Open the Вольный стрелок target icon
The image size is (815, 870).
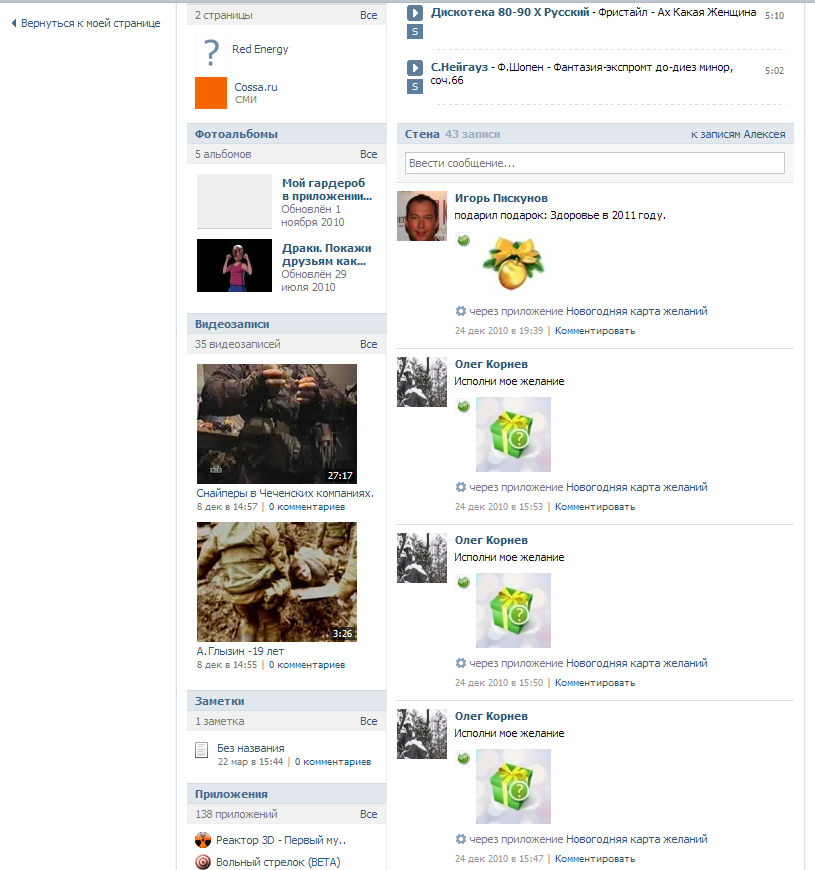click(x=203, y=862)
